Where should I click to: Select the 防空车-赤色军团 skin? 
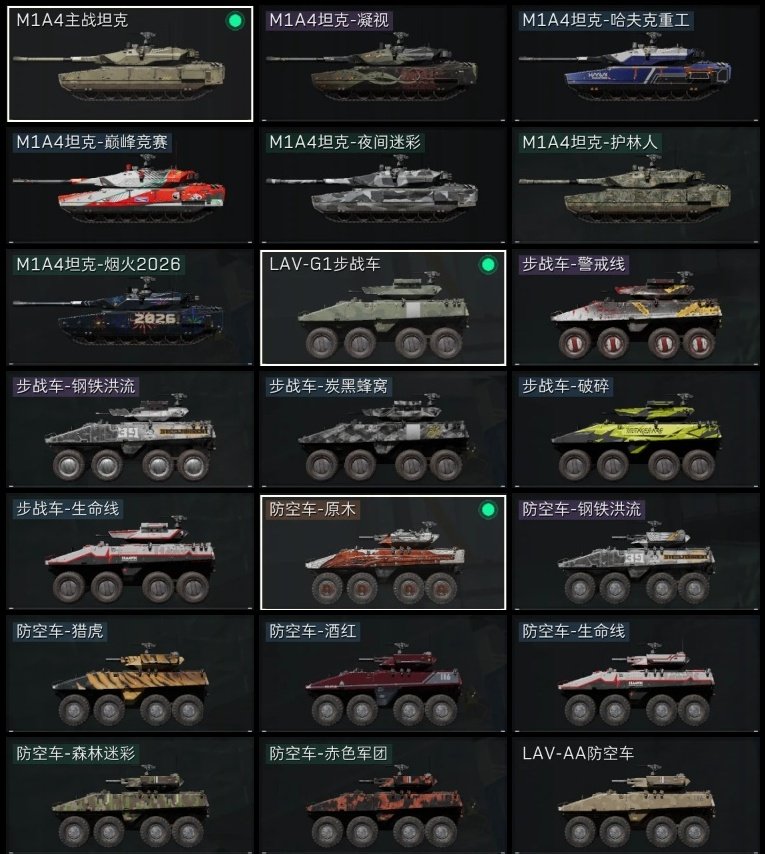click(383, 796)
